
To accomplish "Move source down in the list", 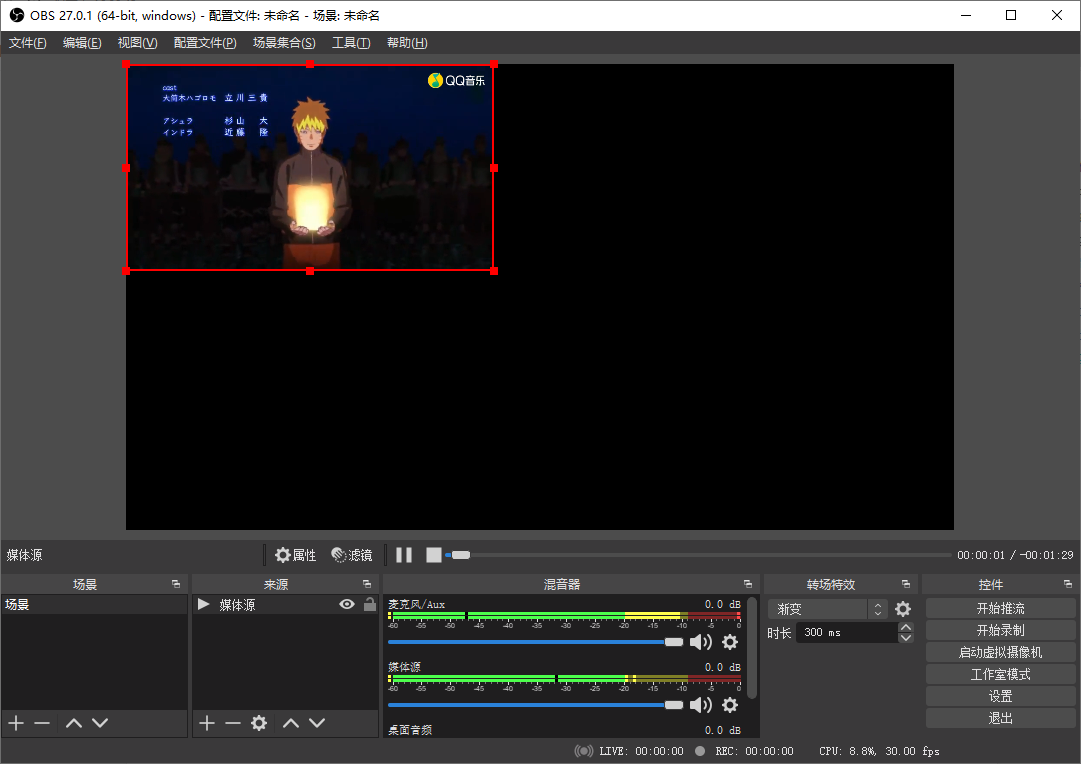I will tap(316, 723).
